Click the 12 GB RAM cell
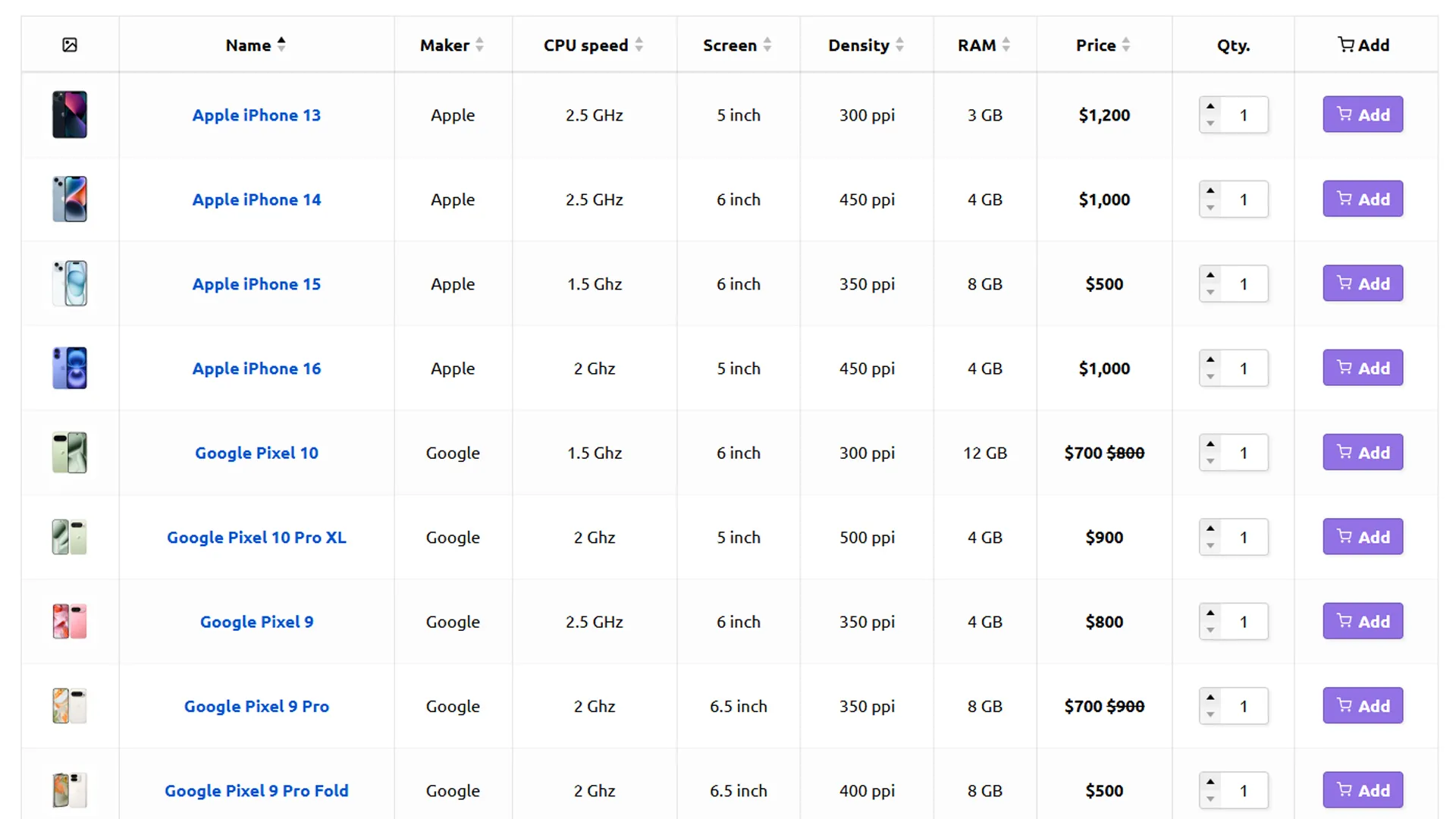Screen dimensions: 1456x819 (x=985, y=453)
